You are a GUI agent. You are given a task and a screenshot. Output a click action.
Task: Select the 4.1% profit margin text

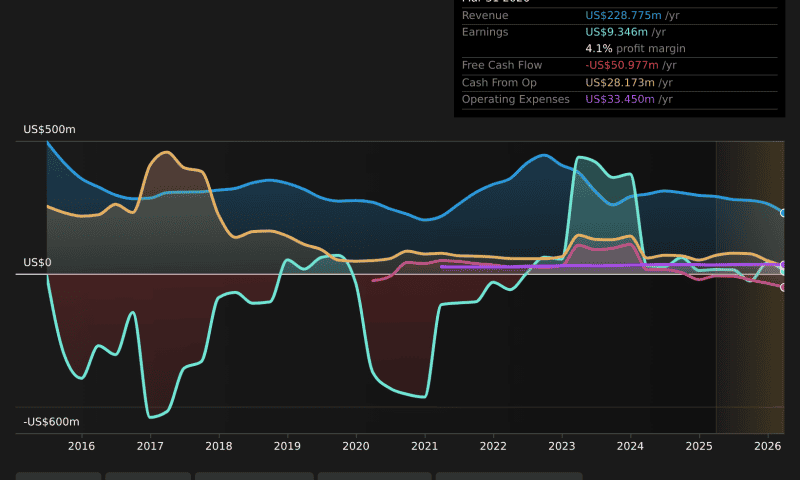tap(635, 48)
